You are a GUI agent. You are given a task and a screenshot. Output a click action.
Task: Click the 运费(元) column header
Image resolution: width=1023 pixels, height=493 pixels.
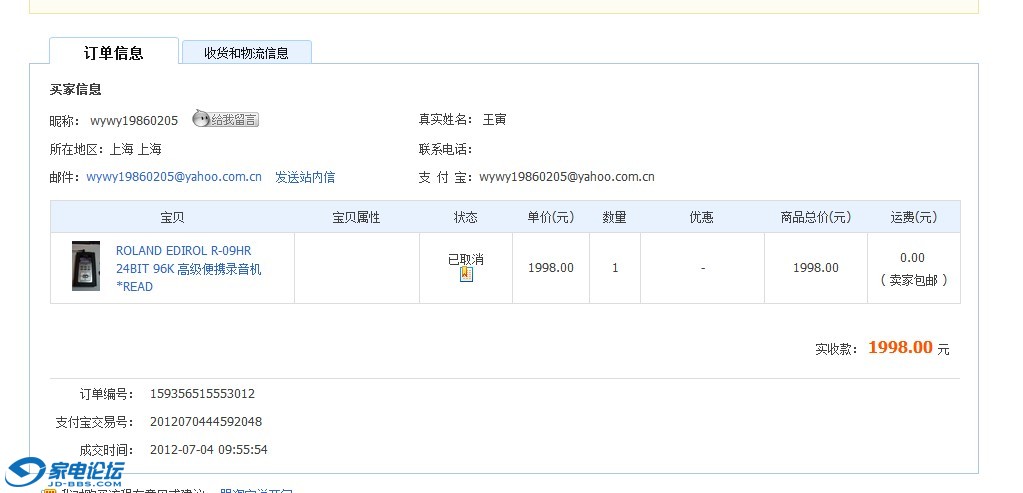pos(913,217)
